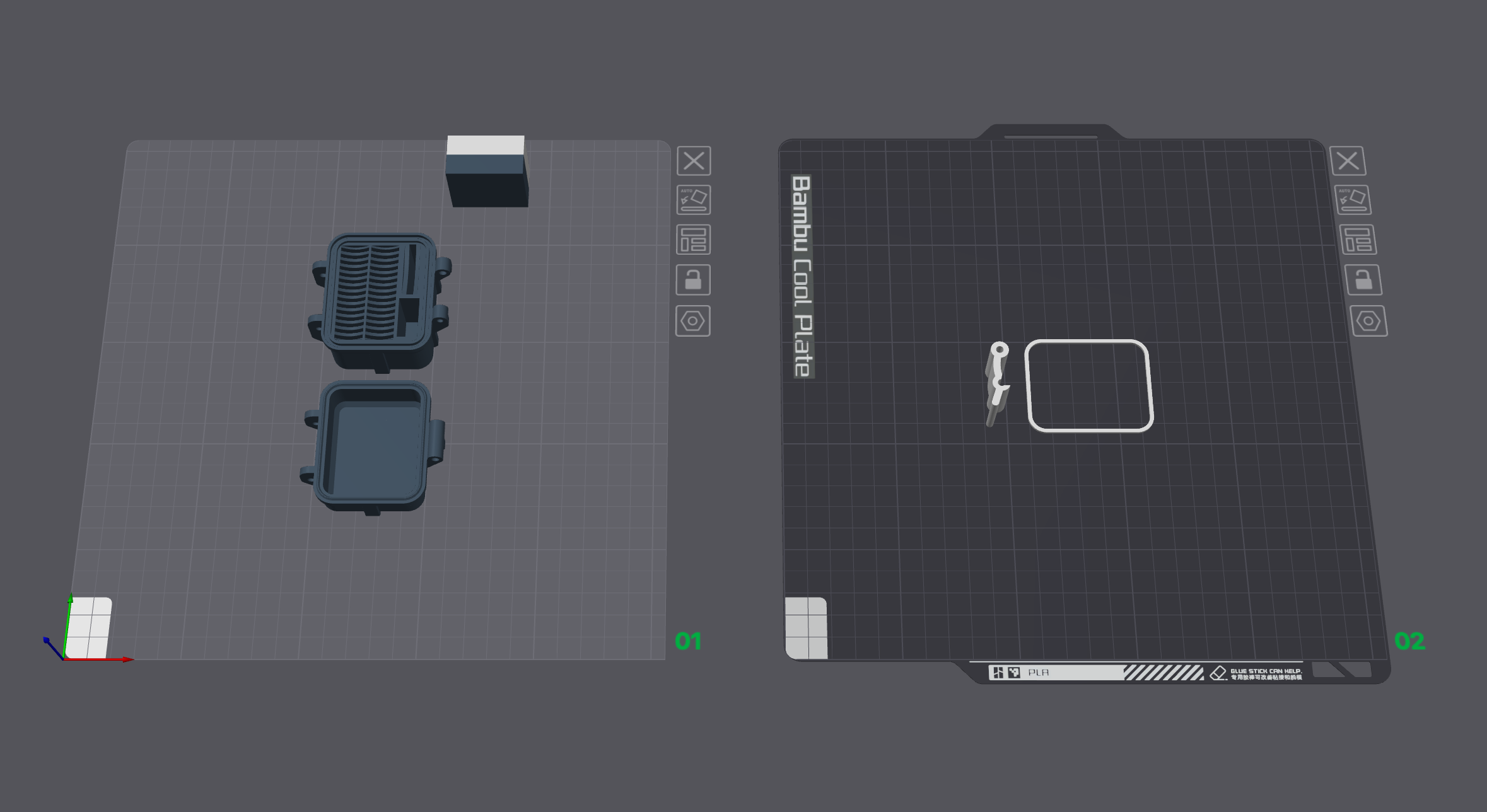Toggle the lock on plate 02
Viewport: 1487px width, 812px height.
click(x=1363, y=280)
